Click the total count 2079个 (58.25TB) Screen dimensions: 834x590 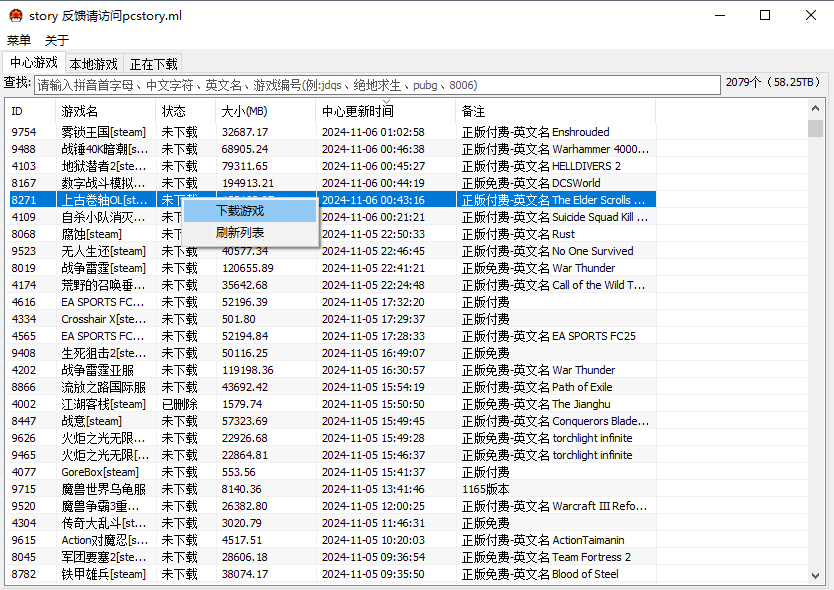pos(773,82)
